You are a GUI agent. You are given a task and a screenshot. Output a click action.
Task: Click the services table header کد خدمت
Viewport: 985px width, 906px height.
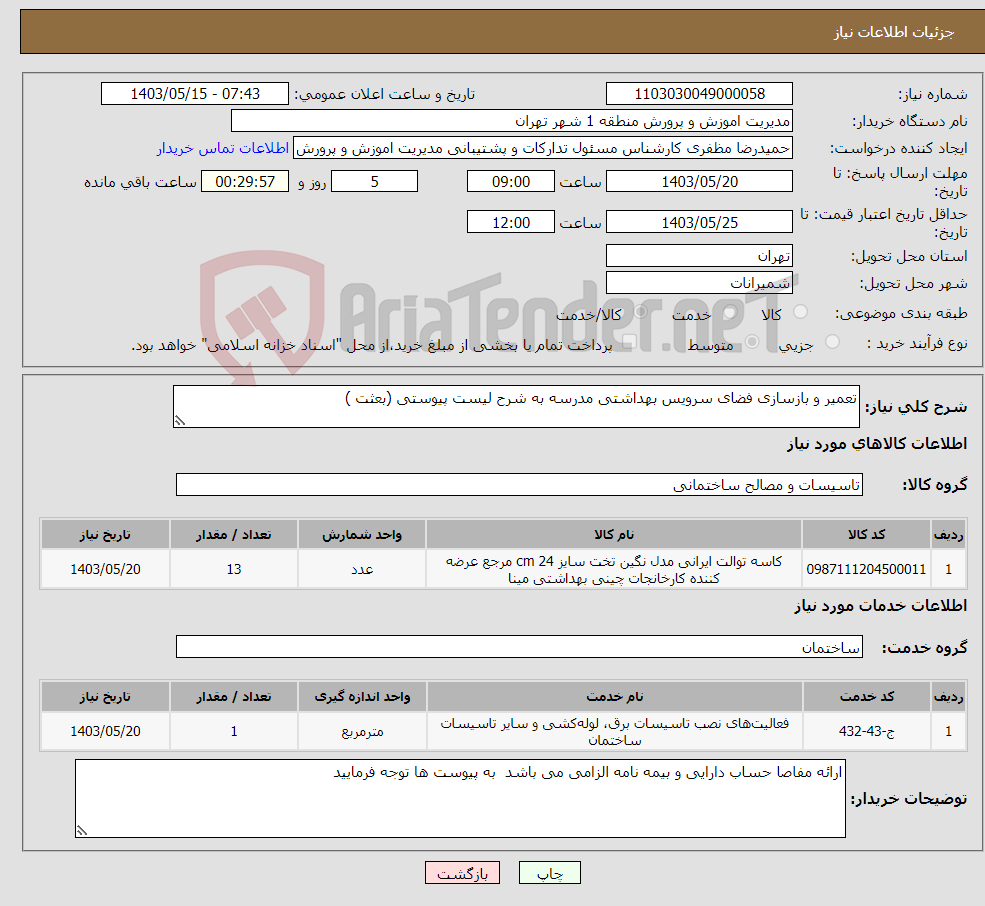[x=866, y=696]
